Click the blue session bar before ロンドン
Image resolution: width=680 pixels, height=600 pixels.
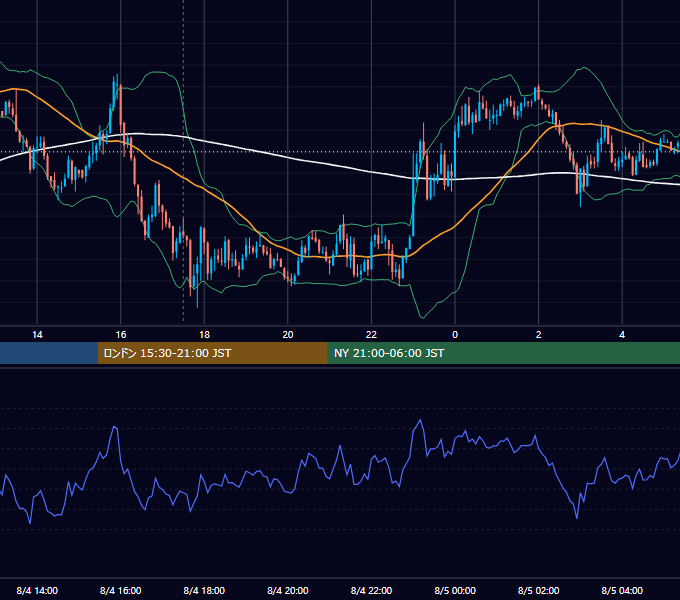(49, 353)
